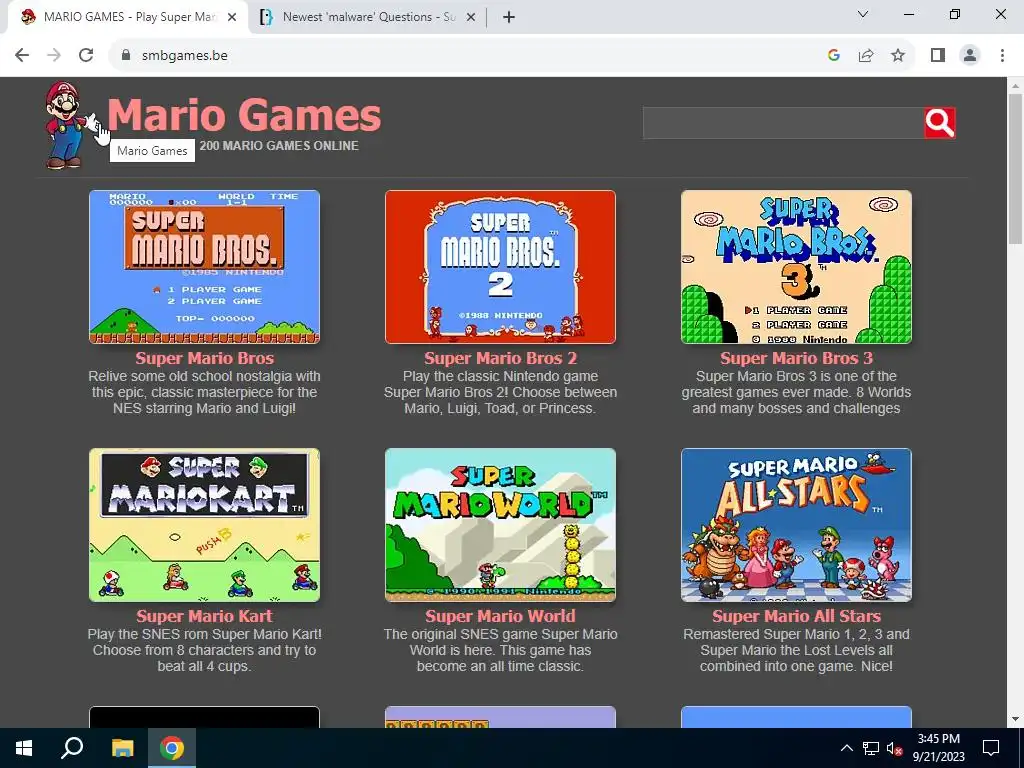Click the share page icon
This screenshot has height=768, width=1024.
(866, 56)
